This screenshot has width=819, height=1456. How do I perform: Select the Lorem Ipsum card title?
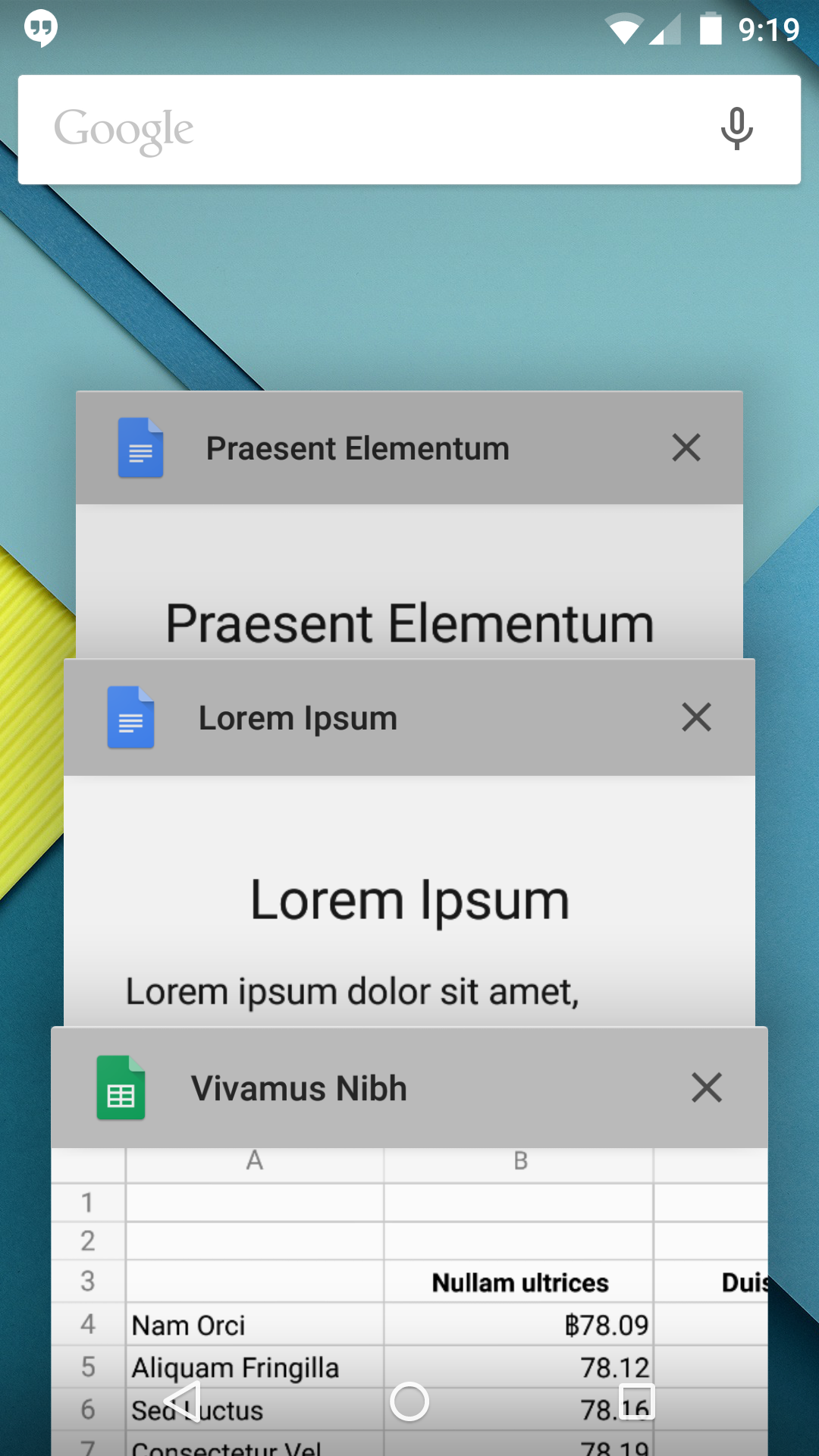pyautogui.click(x=298, y=718)
